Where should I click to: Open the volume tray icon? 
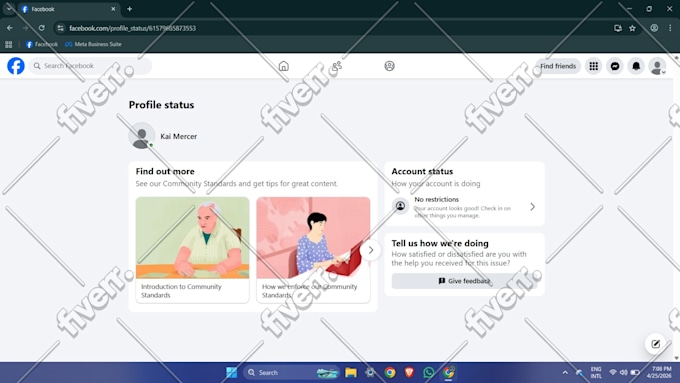click(624, 373)
